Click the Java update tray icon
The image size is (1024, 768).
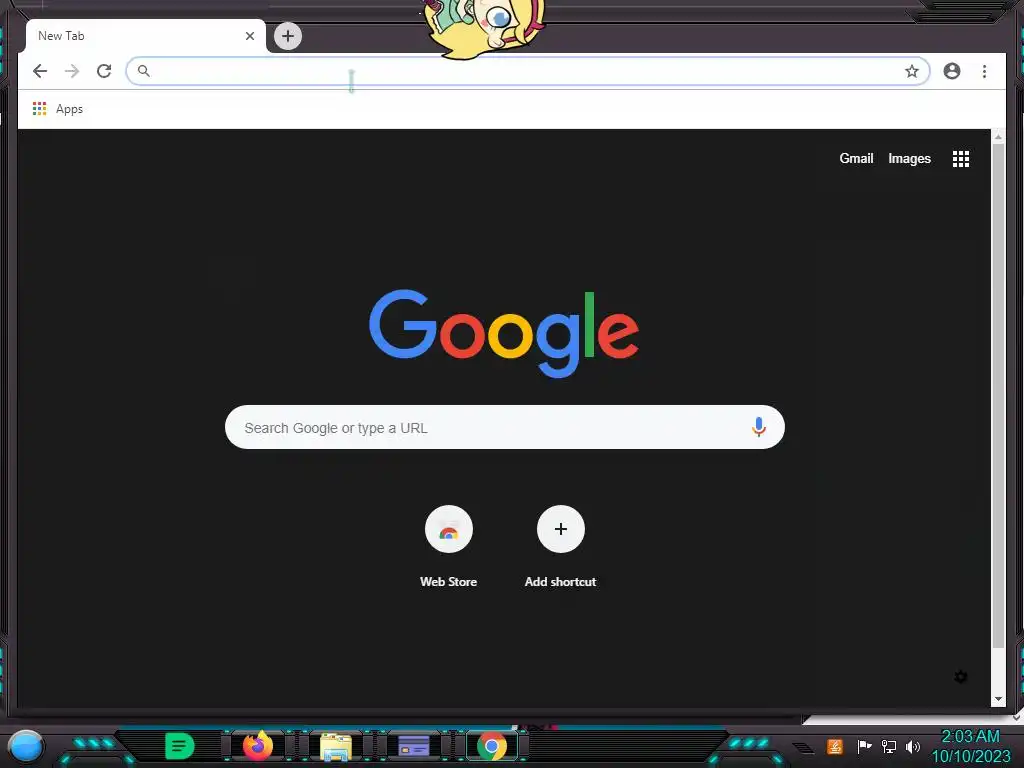pyautogui.click(x=834, y=746)
